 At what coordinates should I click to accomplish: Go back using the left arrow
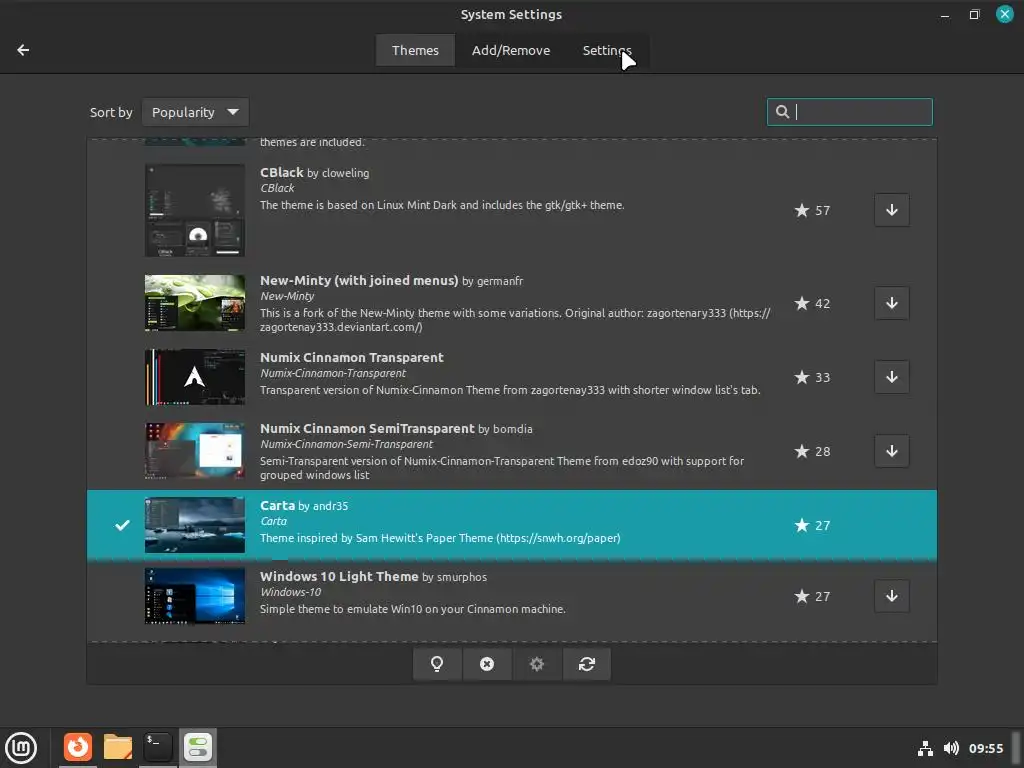coord(23,50)
